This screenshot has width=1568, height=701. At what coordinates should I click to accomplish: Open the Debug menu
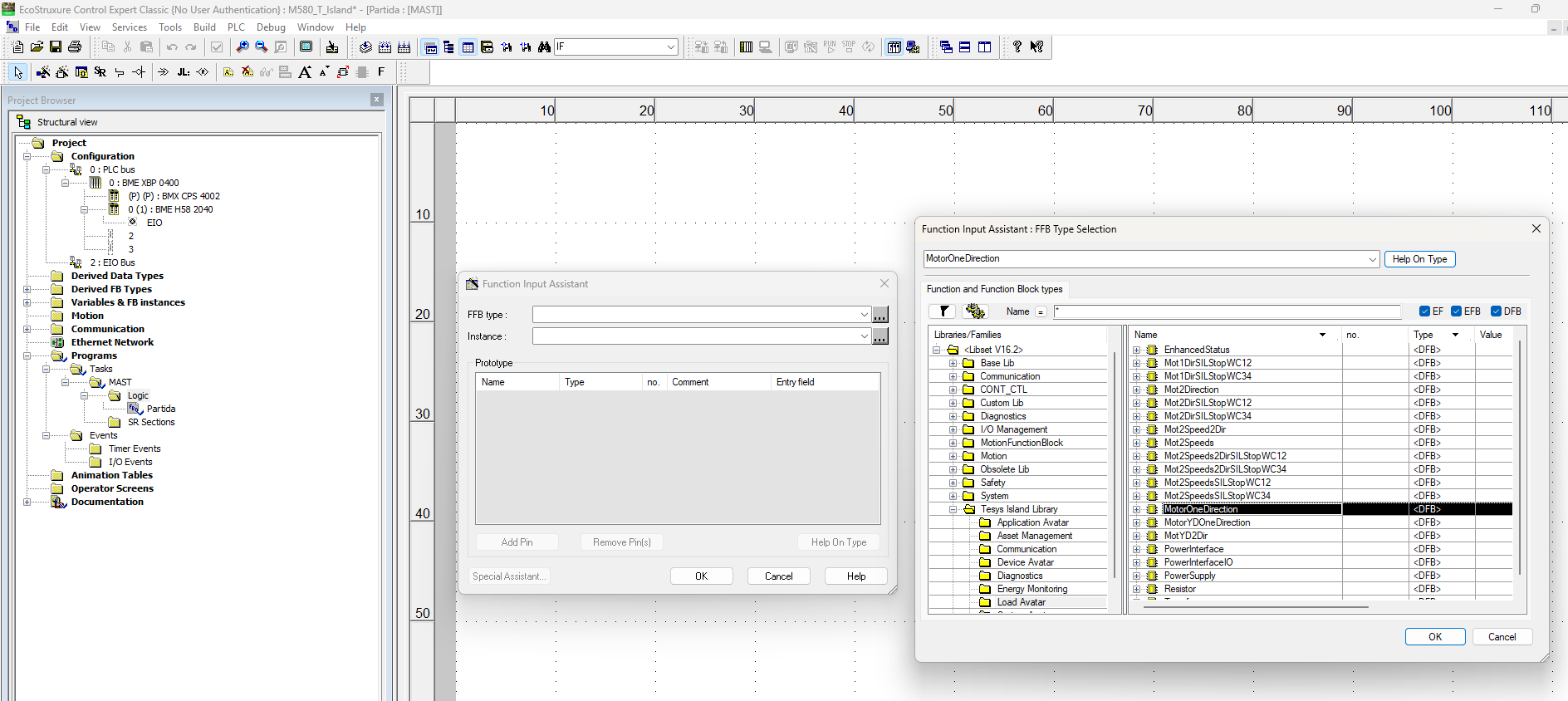coord(271,27)
